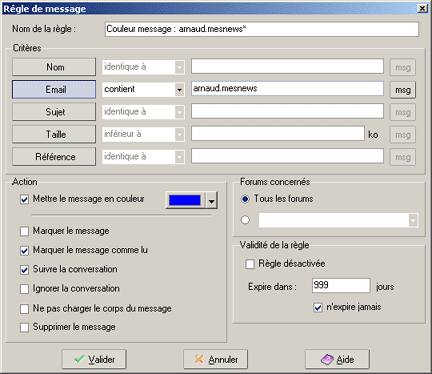Click the msg button beside Email field
This screenshot has height=374, width=432.
[403, 90]
